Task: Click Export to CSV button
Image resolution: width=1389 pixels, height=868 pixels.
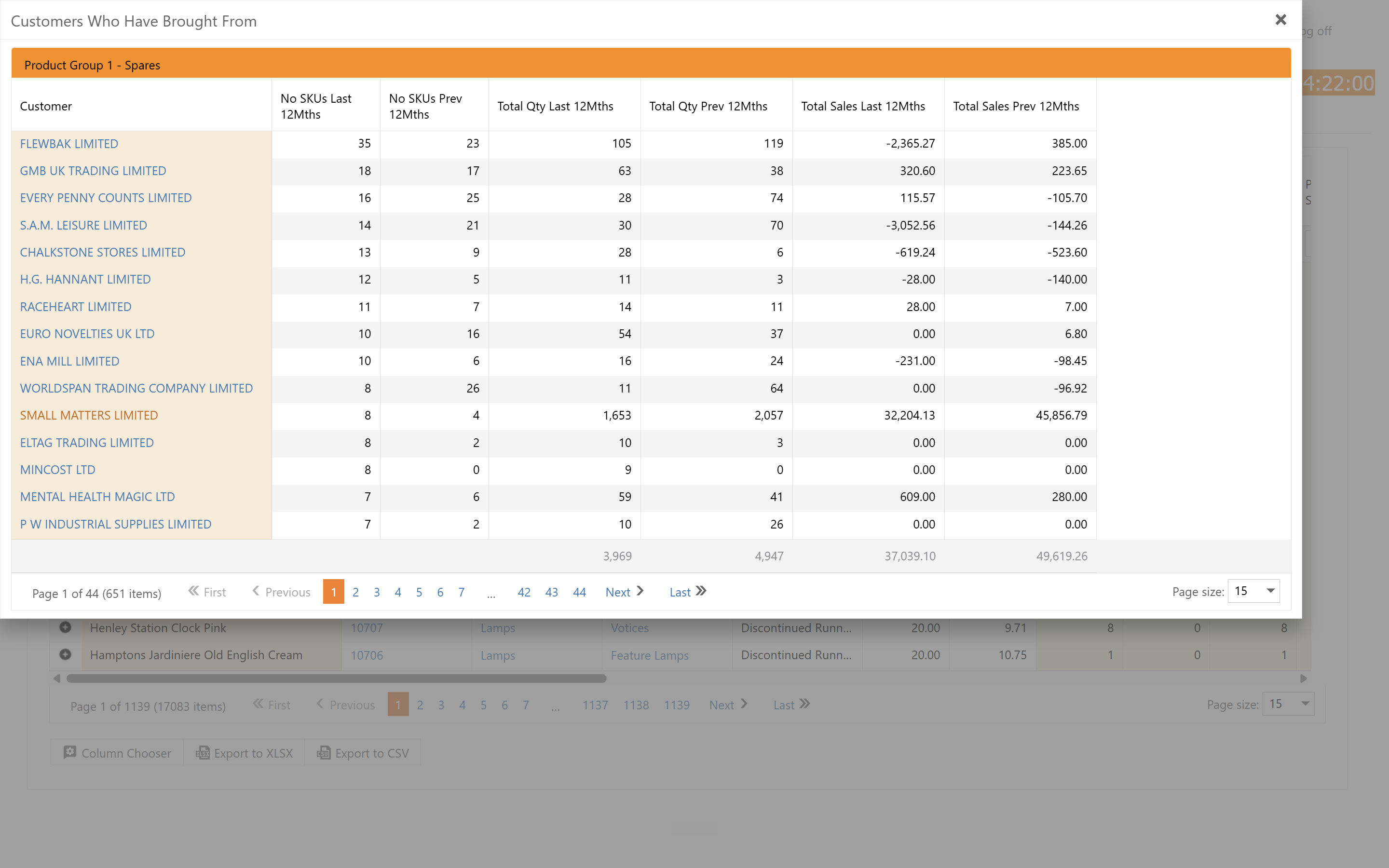Action: pos(363,753)
